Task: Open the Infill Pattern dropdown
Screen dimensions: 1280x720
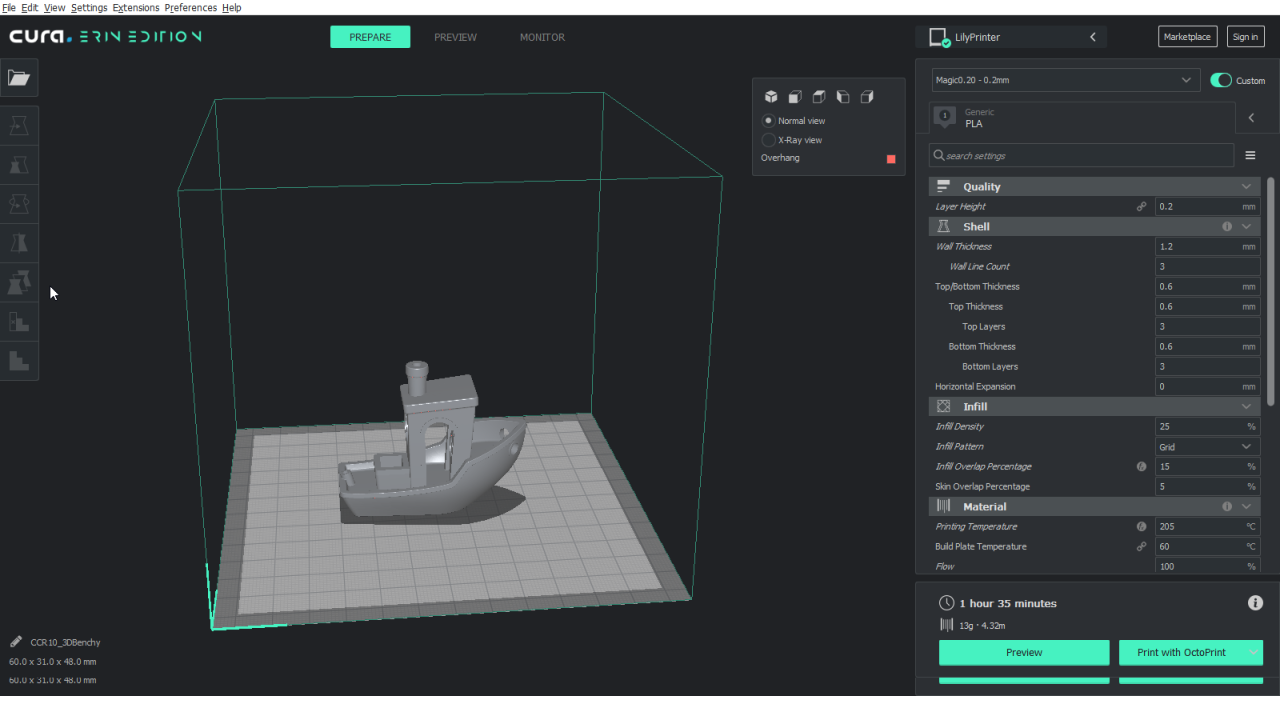Action: pos(1207,446)
